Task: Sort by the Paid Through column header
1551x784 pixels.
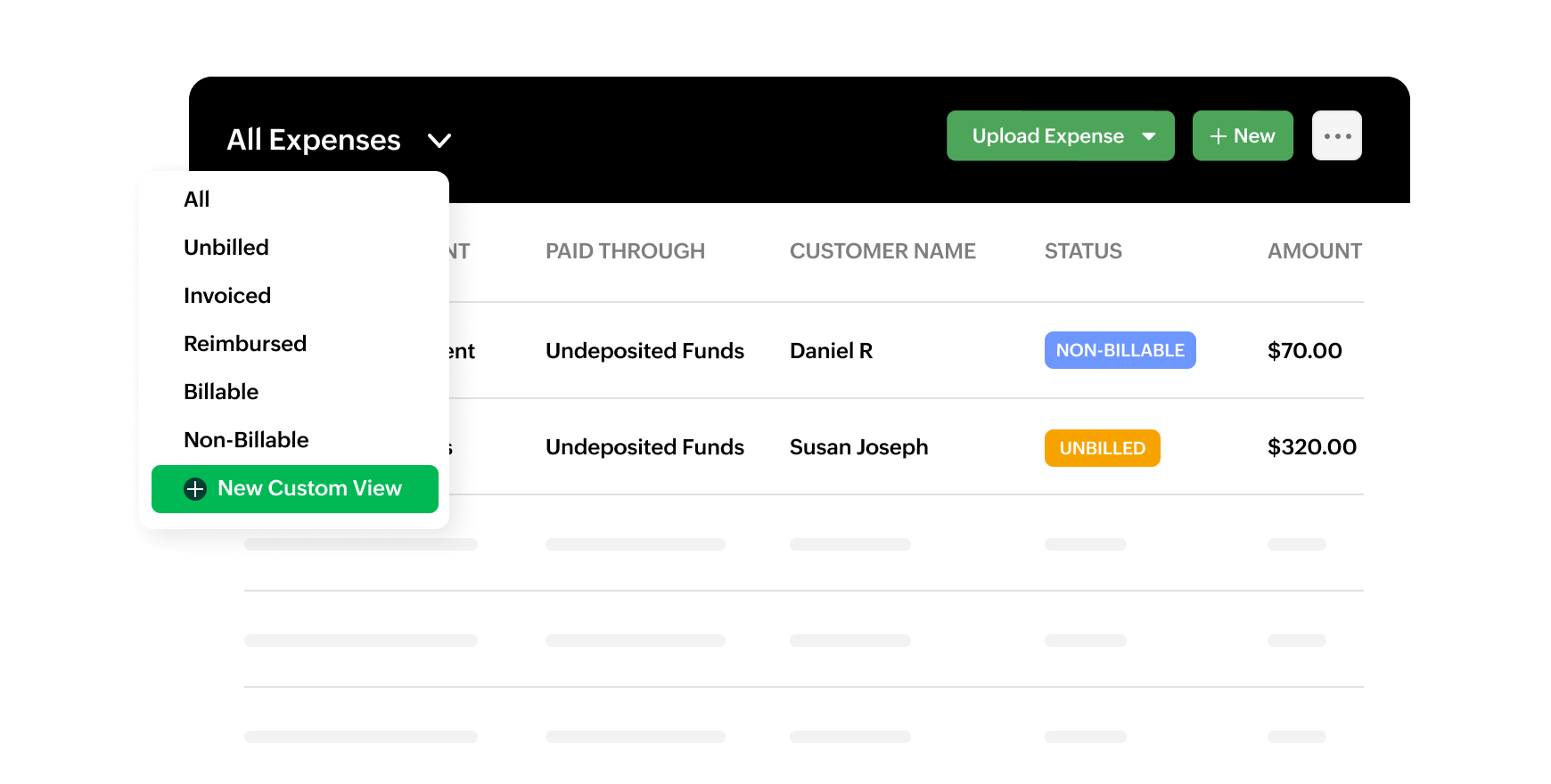Action: (x=625, y=251)
